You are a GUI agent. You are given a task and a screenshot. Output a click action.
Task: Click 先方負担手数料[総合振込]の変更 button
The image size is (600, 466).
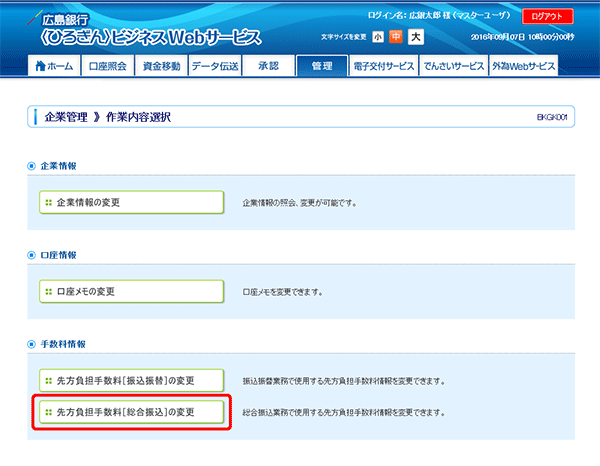pyautogui.click(x=132, y=412)
